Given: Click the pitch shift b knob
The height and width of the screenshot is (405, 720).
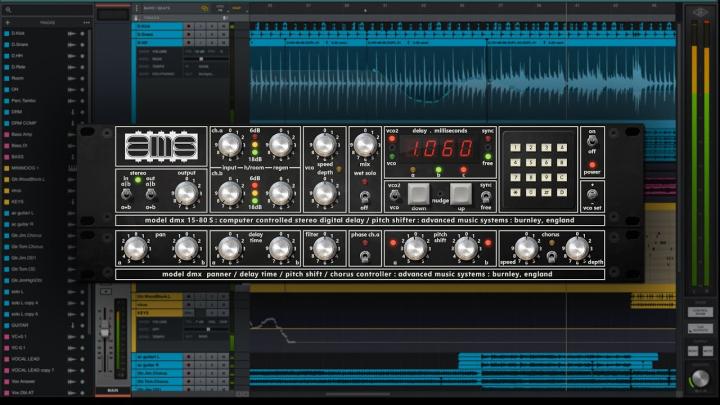Looking at the screenshot, I should (x=466, y=248).
